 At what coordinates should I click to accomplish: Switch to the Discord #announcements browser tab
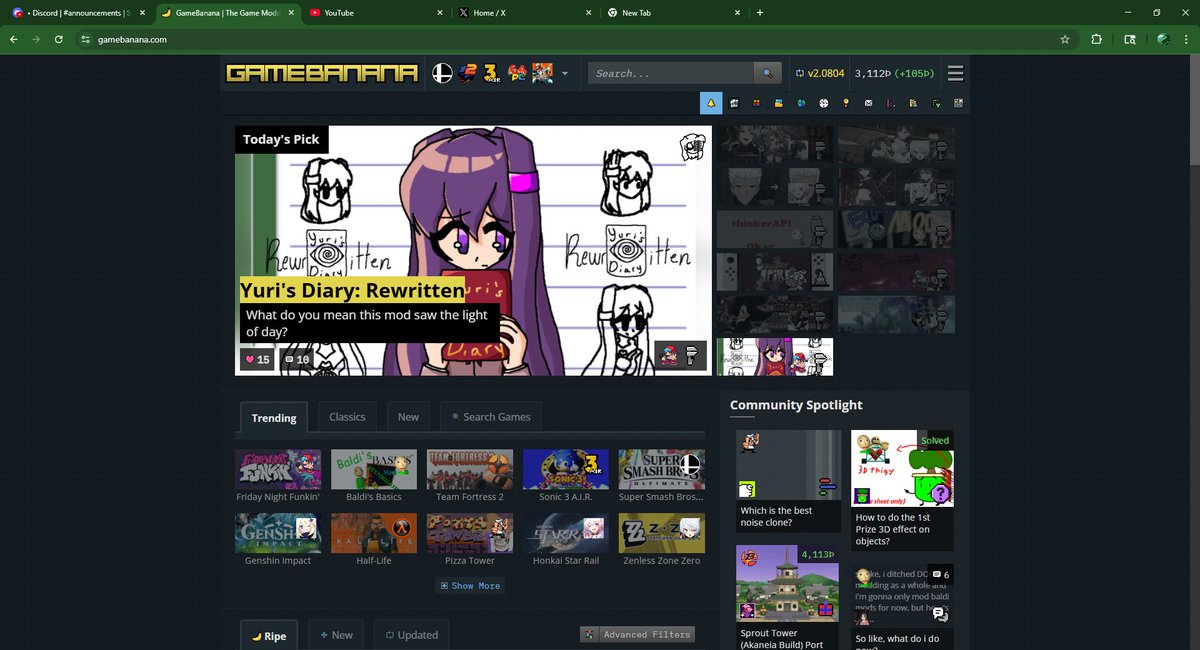[76, 13]
